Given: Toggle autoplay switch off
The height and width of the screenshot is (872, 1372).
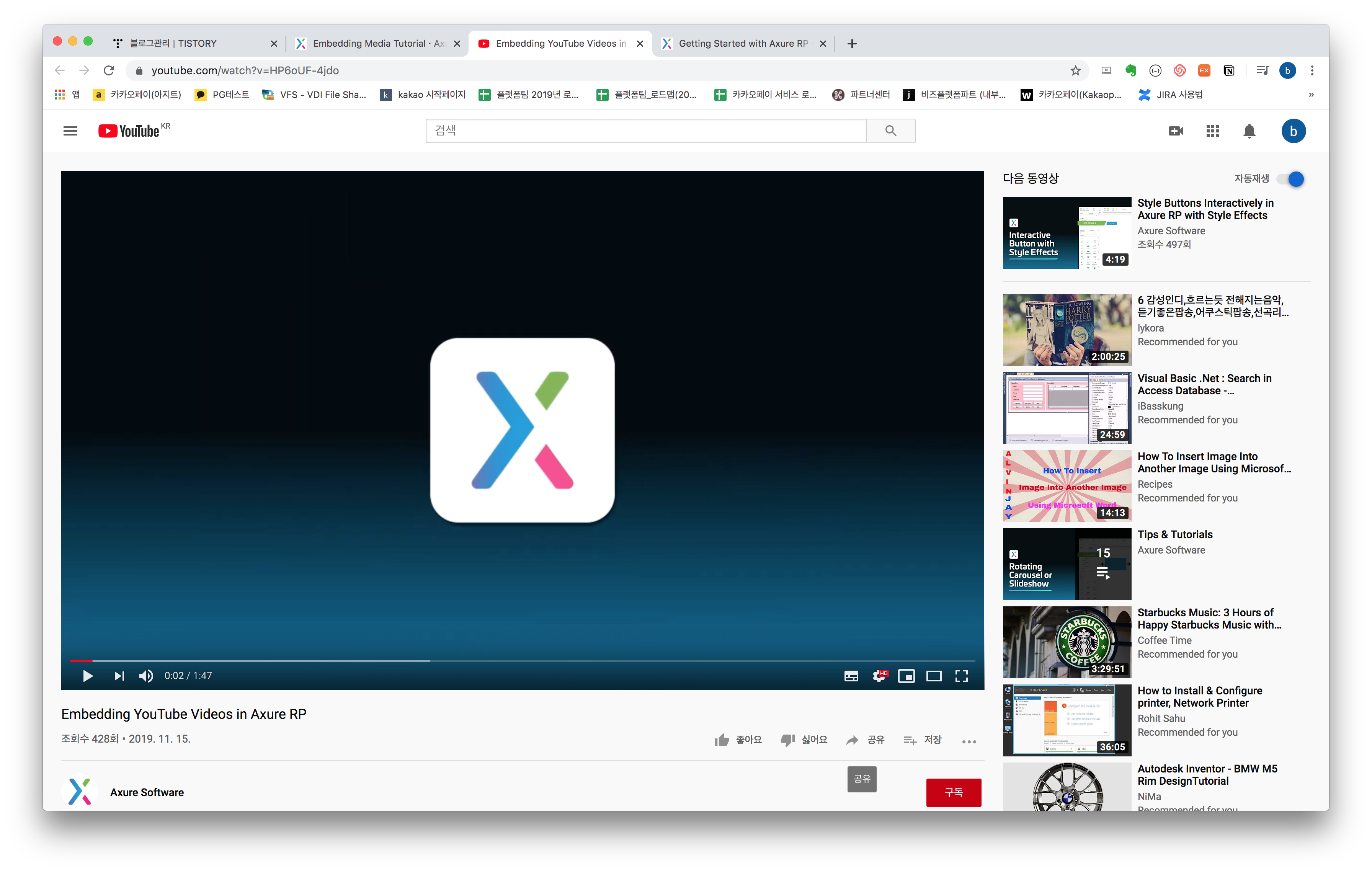Looking at the screenshot, I should click(x=1290, y=179).
